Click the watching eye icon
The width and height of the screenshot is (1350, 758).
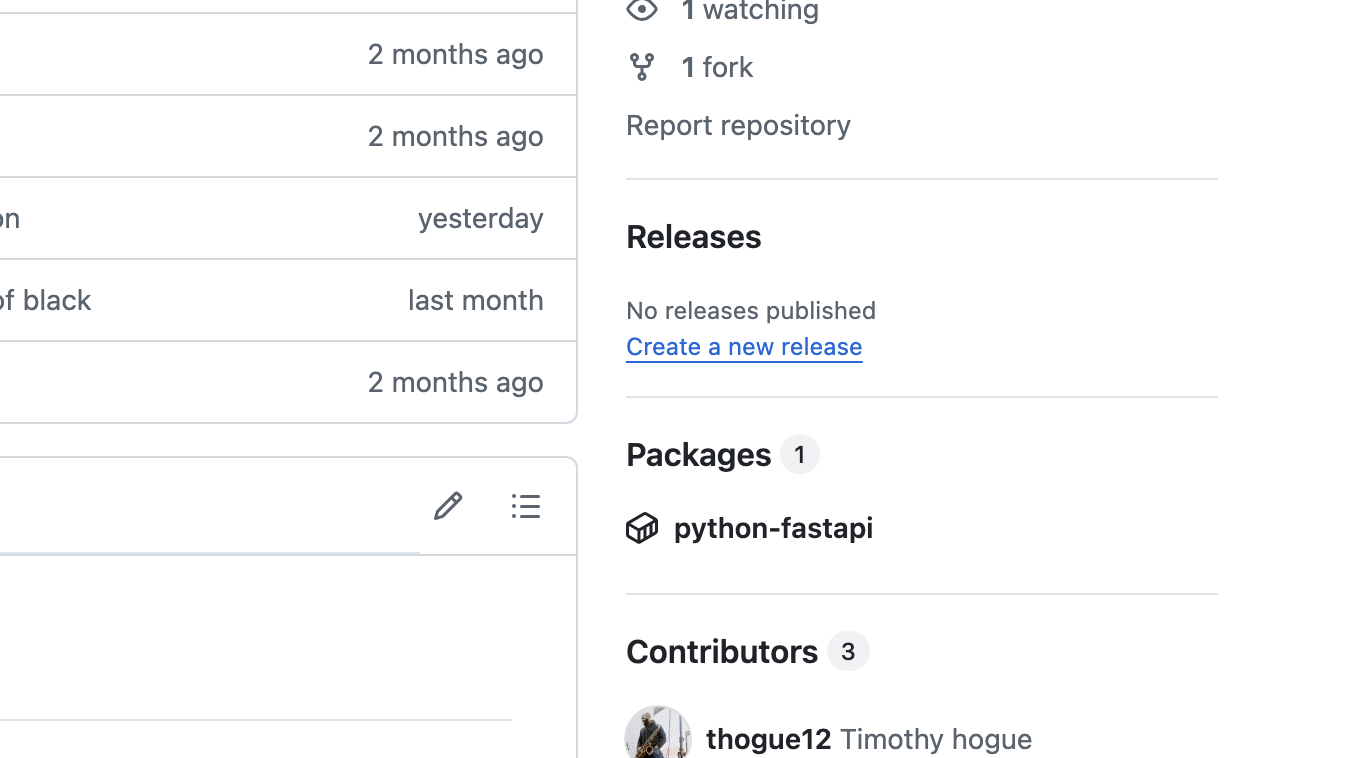[x=642, y=11]
